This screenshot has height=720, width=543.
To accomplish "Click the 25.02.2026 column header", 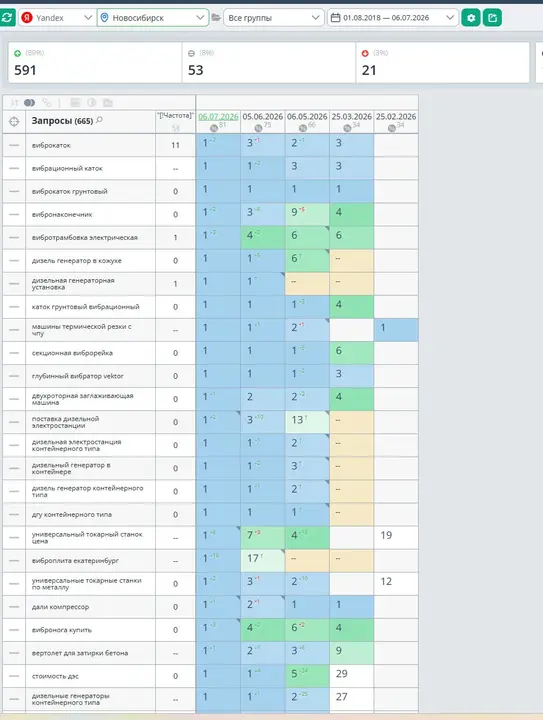I will 396,117.
